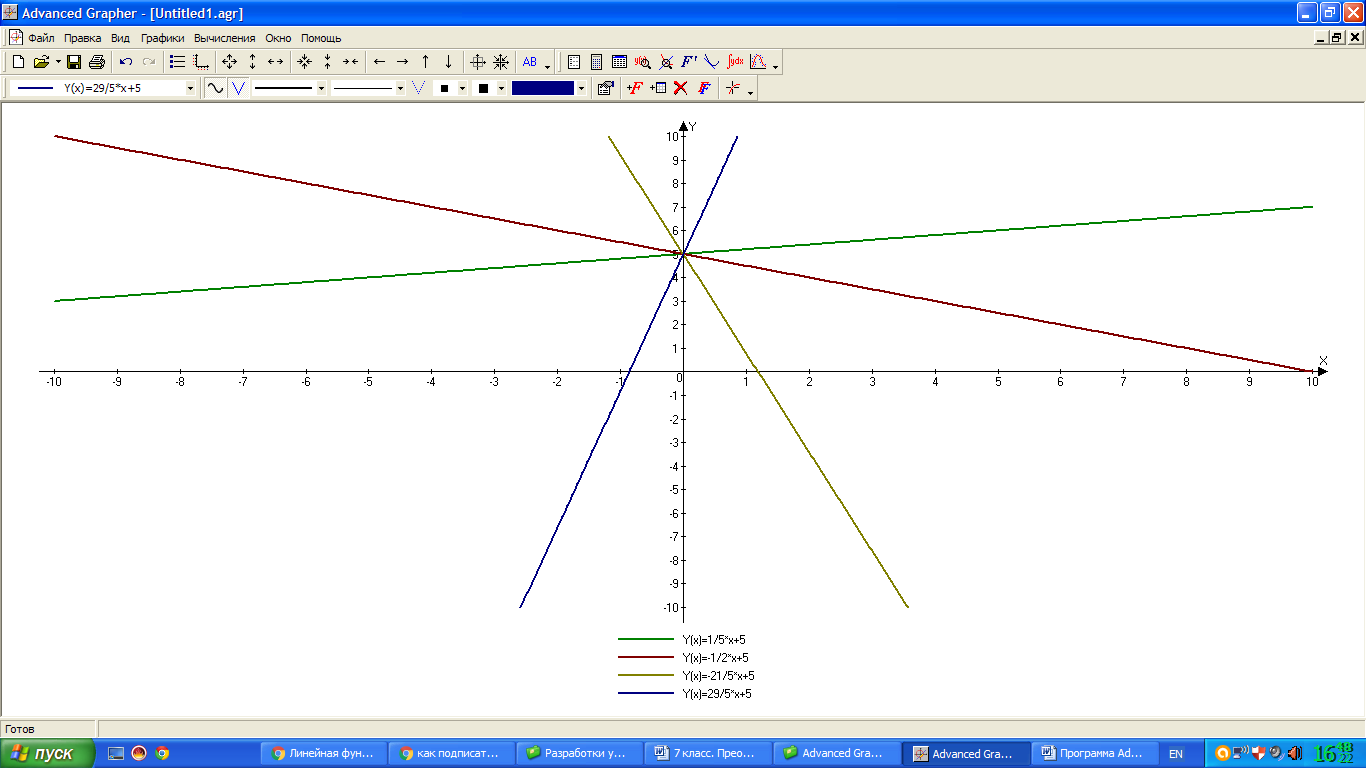This screenshot has width=1366, height=768.
Task: Expand the first toolbar's overflow arrow after regression icon
Action: 776,65
